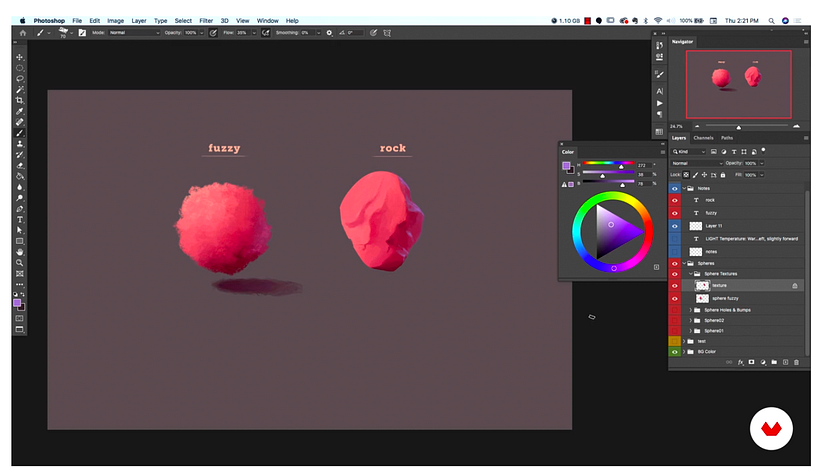Select the Path Selection tool
This screenshot has height=467, width=820.
click(19, 230)
